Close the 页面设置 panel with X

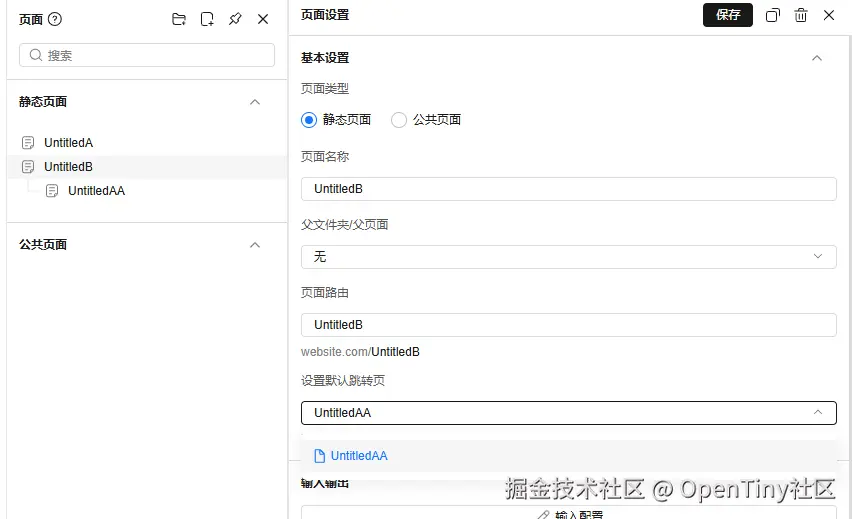coord(829,15)
